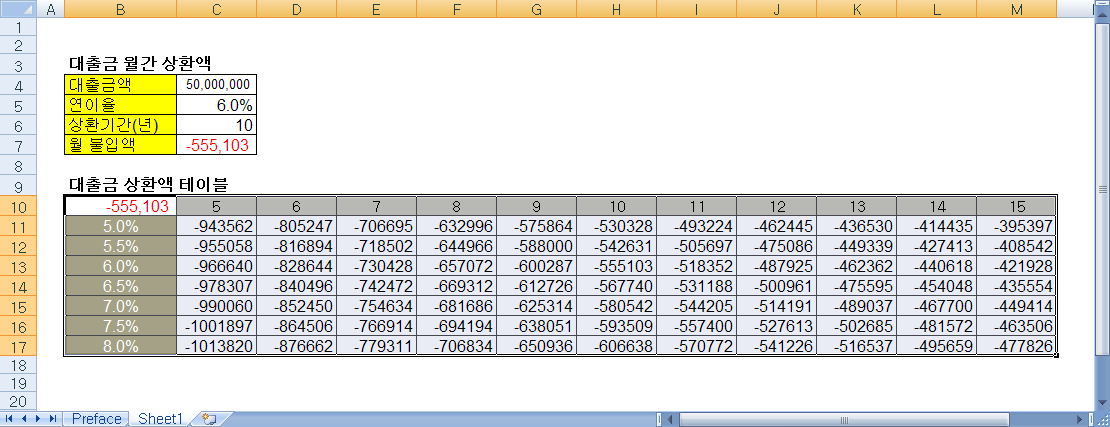Select column header B

[120, 8]
